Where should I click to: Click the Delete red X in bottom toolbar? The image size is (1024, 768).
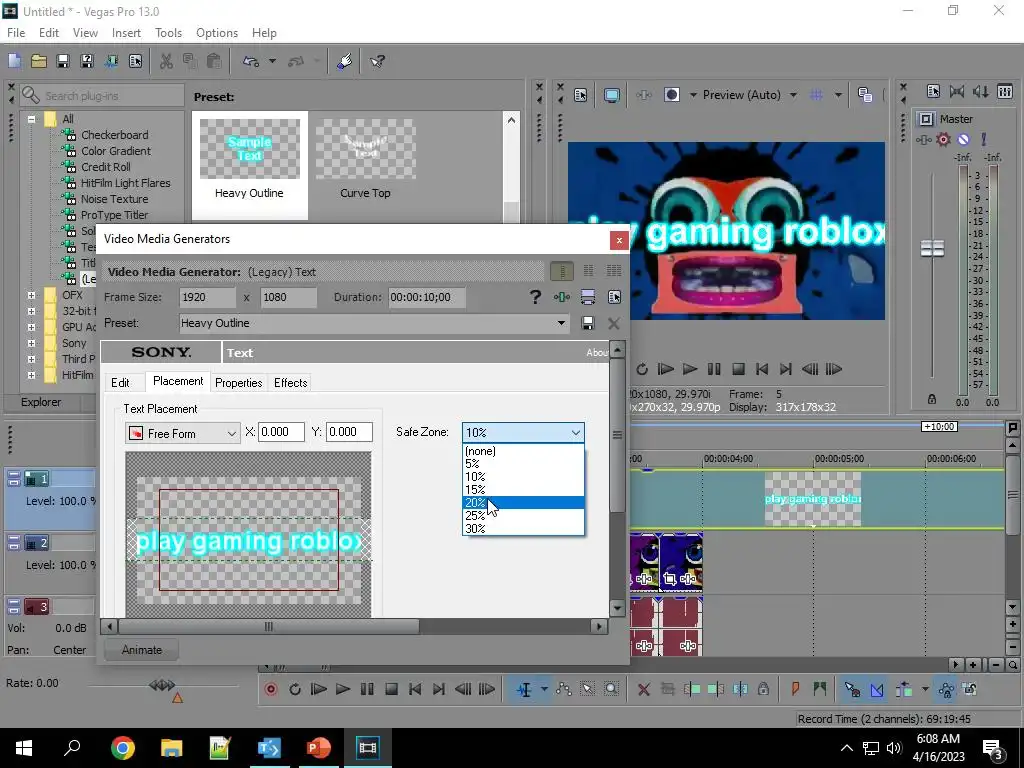point(643,689)
